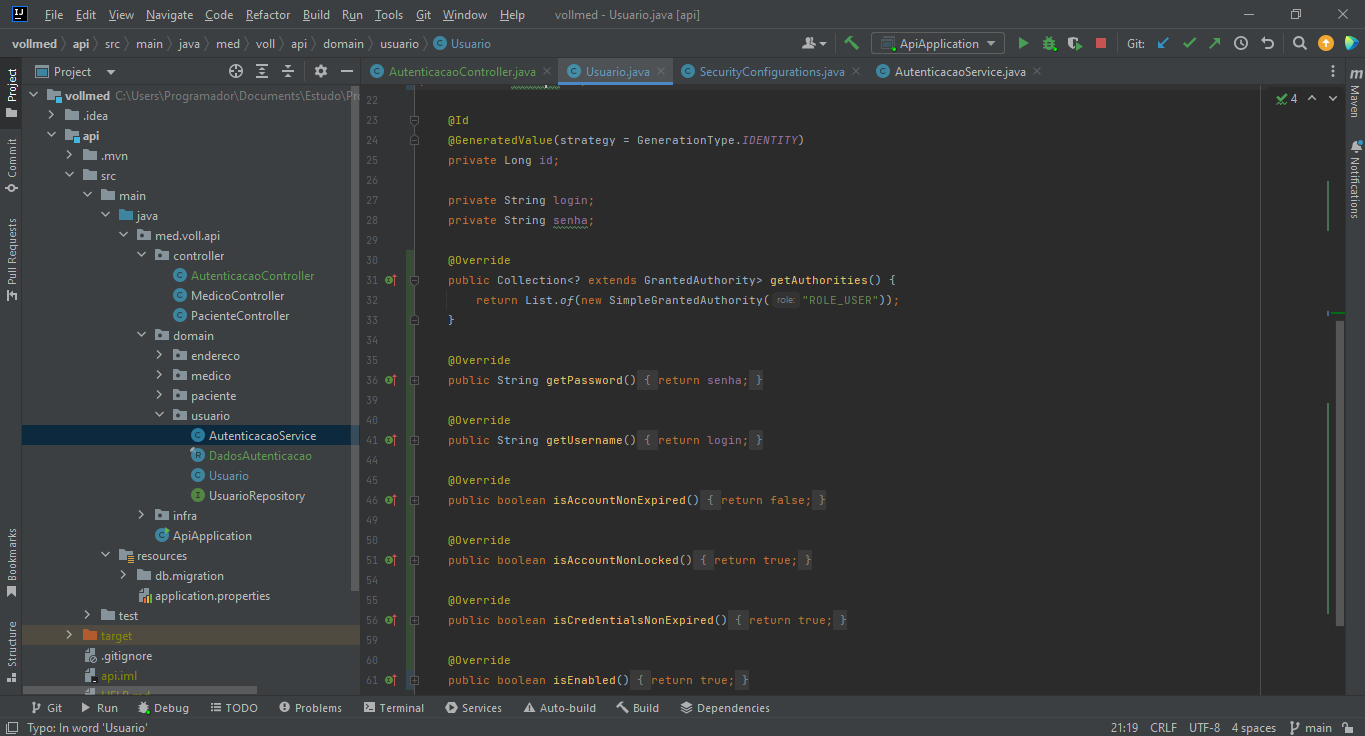Image resolution: width=1365 pixels, height=736 pixels.
Task: Click the Build project hammer icon
Action: point(851,43)
